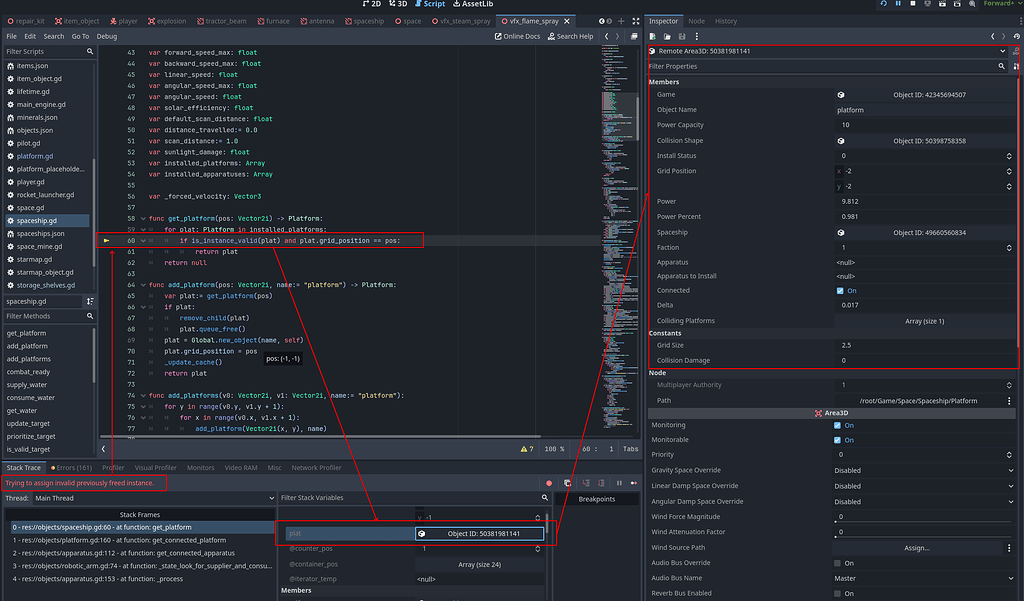Open the load resource folder icon

pyautogui.click(x=668, y=36)
